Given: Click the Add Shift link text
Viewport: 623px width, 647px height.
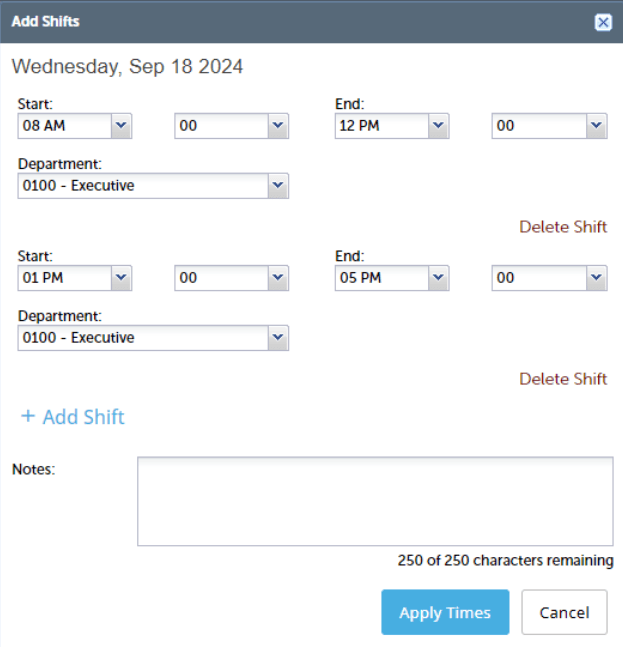Looking at the screenshot, I should (x=84, y=417).
